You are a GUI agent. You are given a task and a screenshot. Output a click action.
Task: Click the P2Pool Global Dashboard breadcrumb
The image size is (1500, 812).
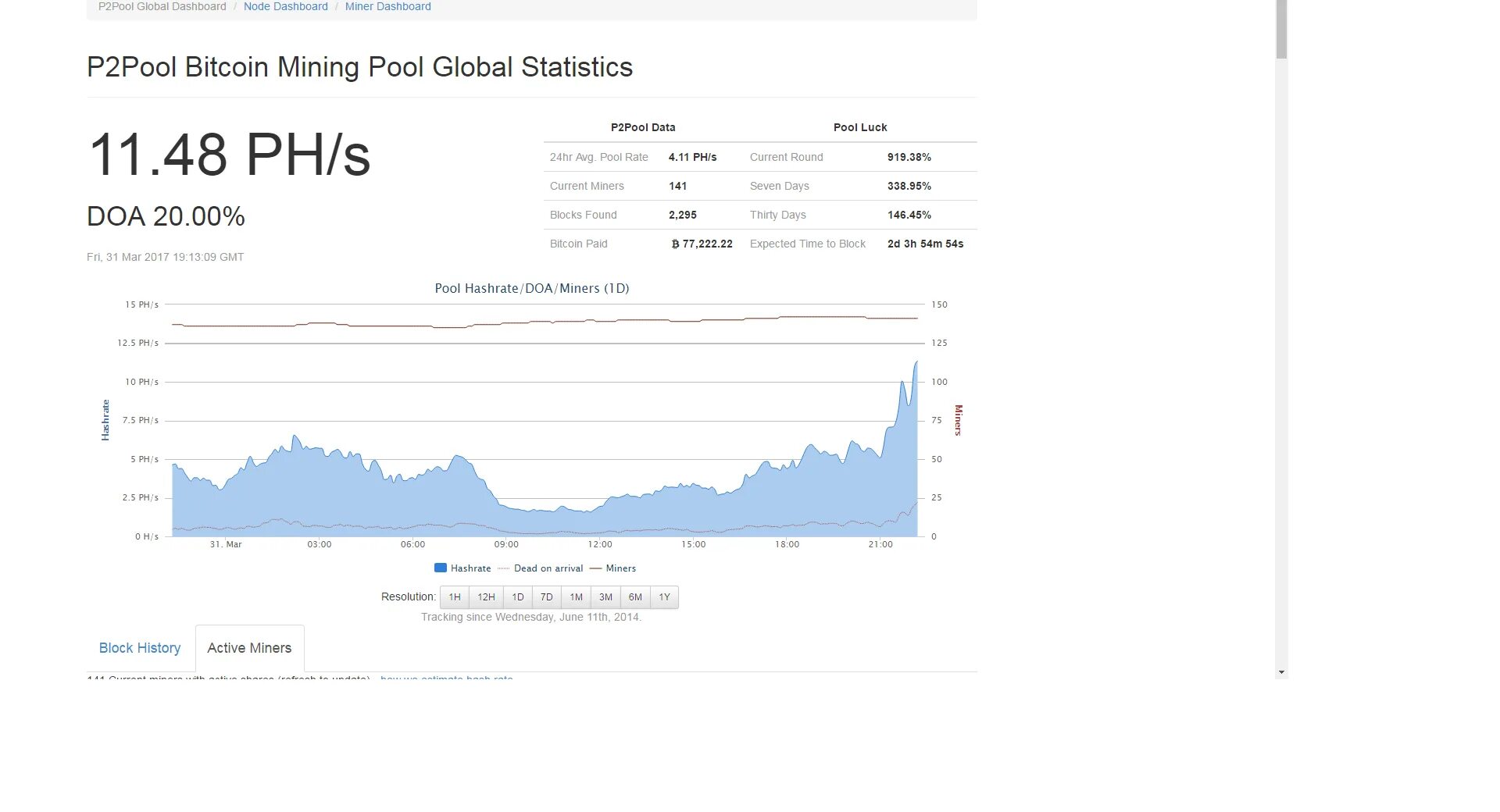162,7
